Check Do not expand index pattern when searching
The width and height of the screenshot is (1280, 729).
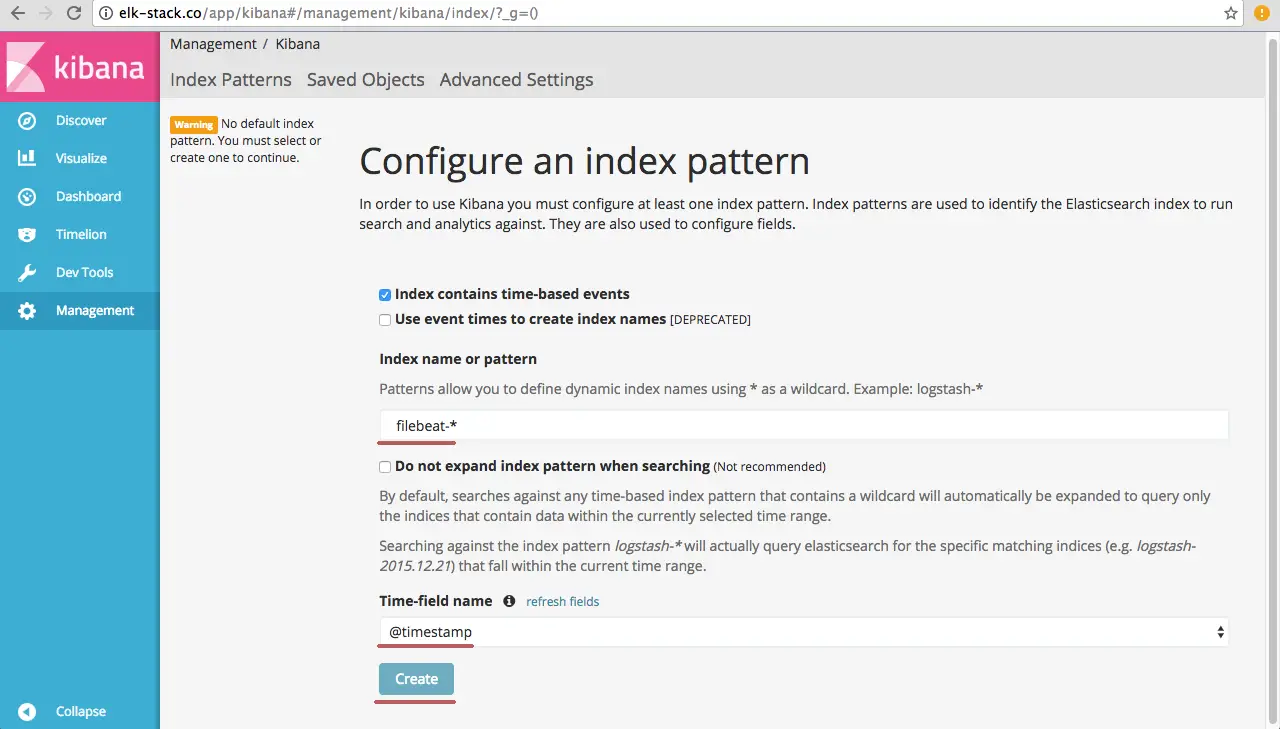coord(385,467)
